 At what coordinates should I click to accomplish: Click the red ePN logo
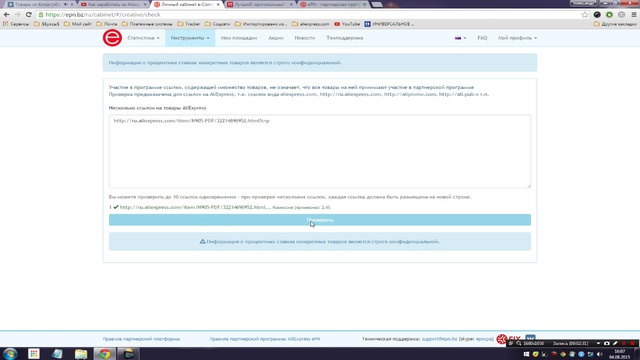coord(112,38)
